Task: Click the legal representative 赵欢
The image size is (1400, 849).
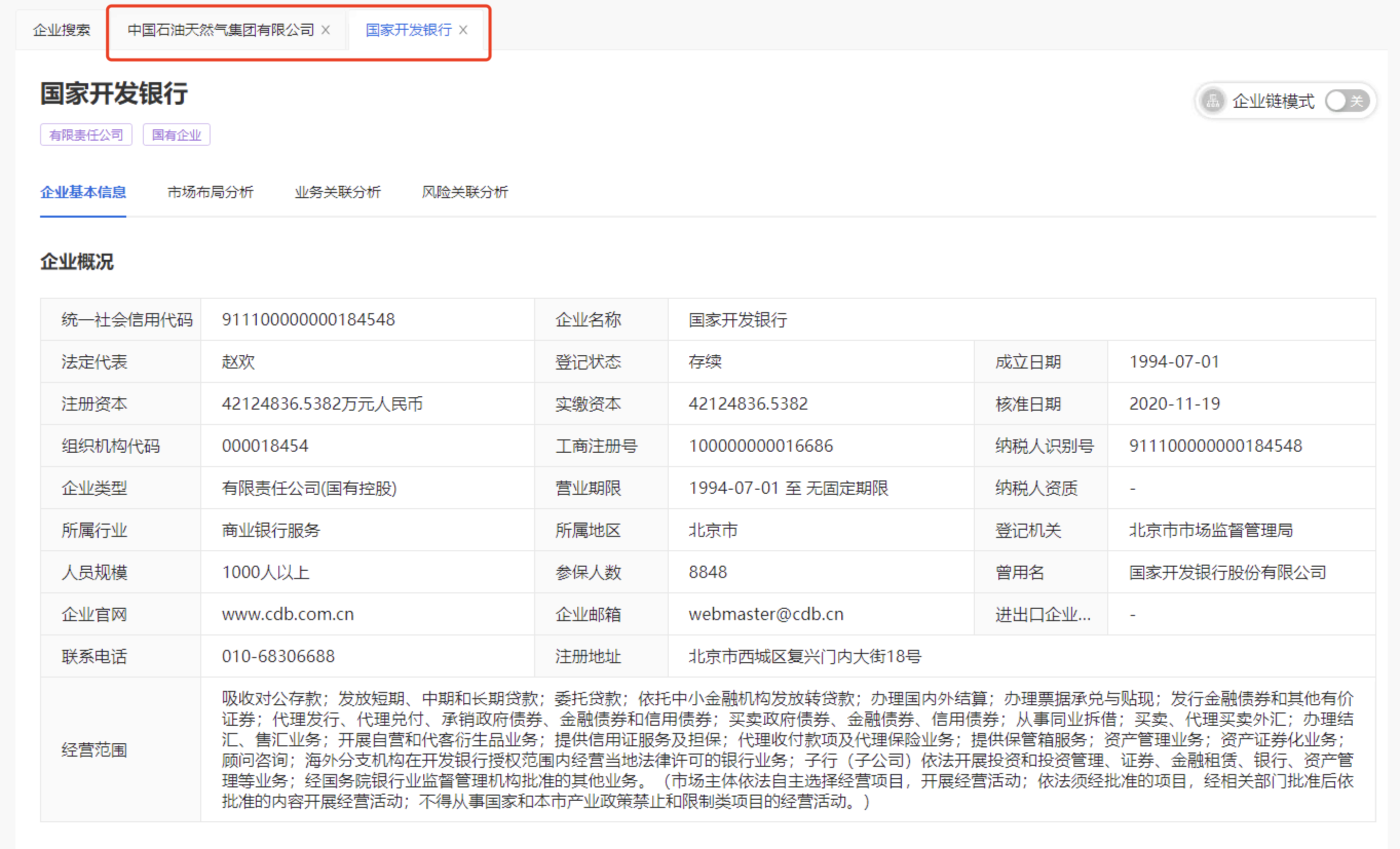Action: pyautogui.click(x=238, y=361)
